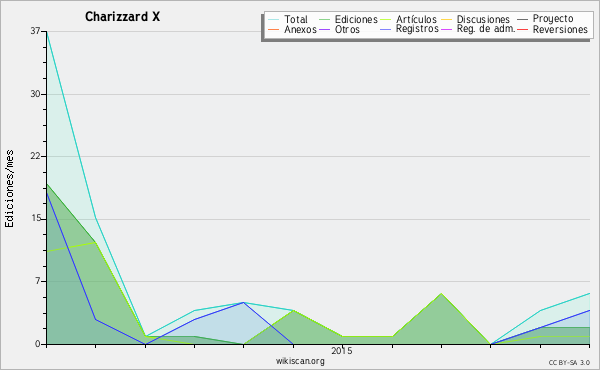Click the red Reversiones legend line swatch
This screenshot has height=370, width=600.
click(x=522, y=29)
